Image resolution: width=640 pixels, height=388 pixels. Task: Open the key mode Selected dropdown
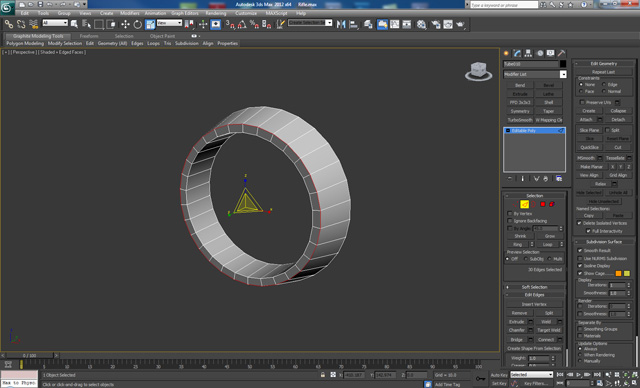point(531,374)
